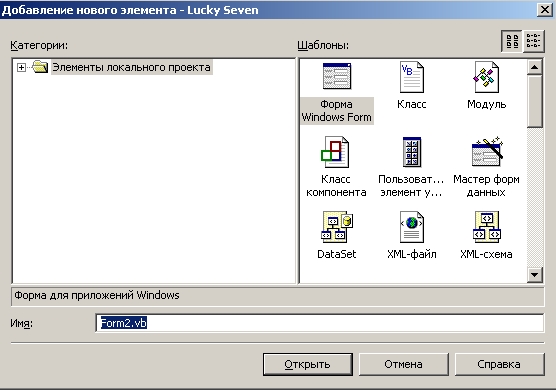This screenshot has height=390, width=556.
Task: Click the Форма Windows Form label
Action: coord(337,111)
